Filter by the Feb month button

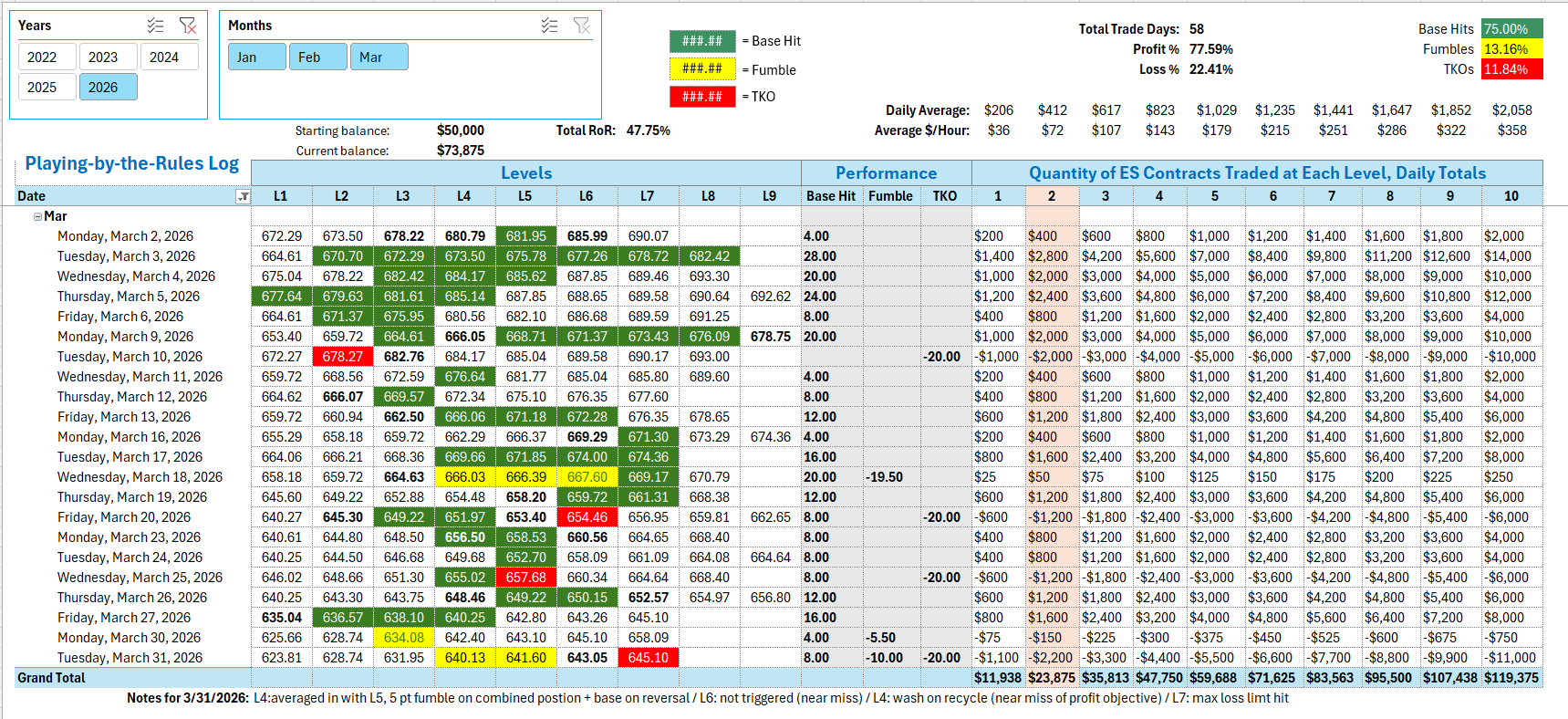(x=317, y=57)
